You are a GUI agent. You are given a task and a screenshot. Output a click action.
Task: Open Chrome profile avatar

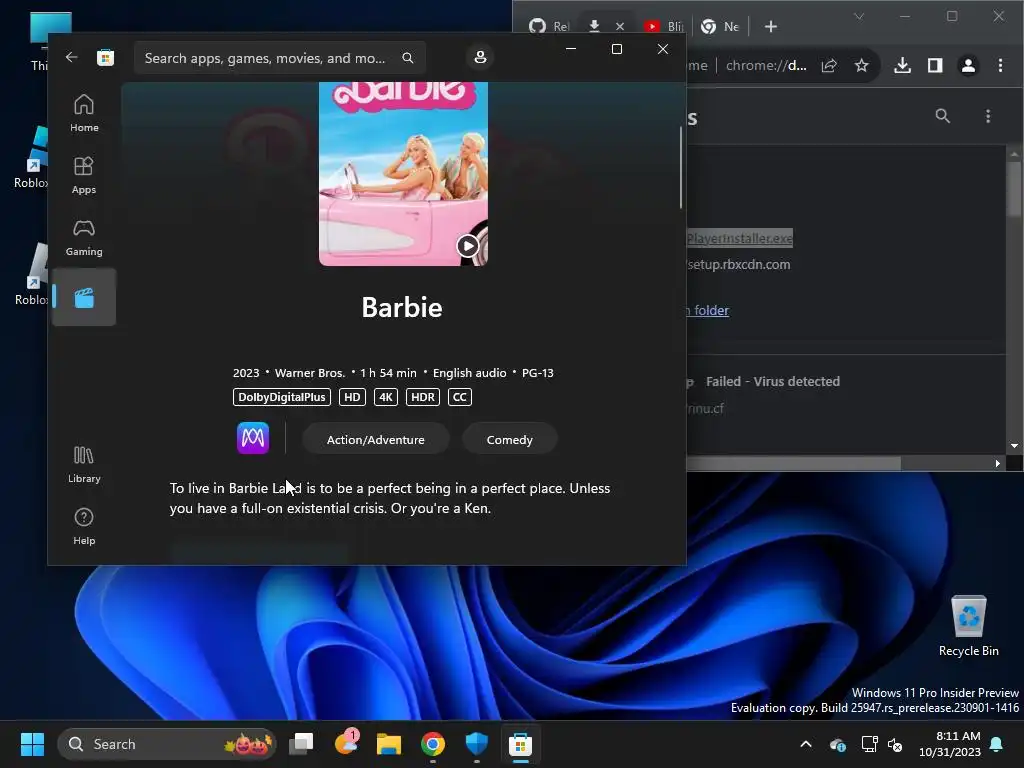pos(968,65)
